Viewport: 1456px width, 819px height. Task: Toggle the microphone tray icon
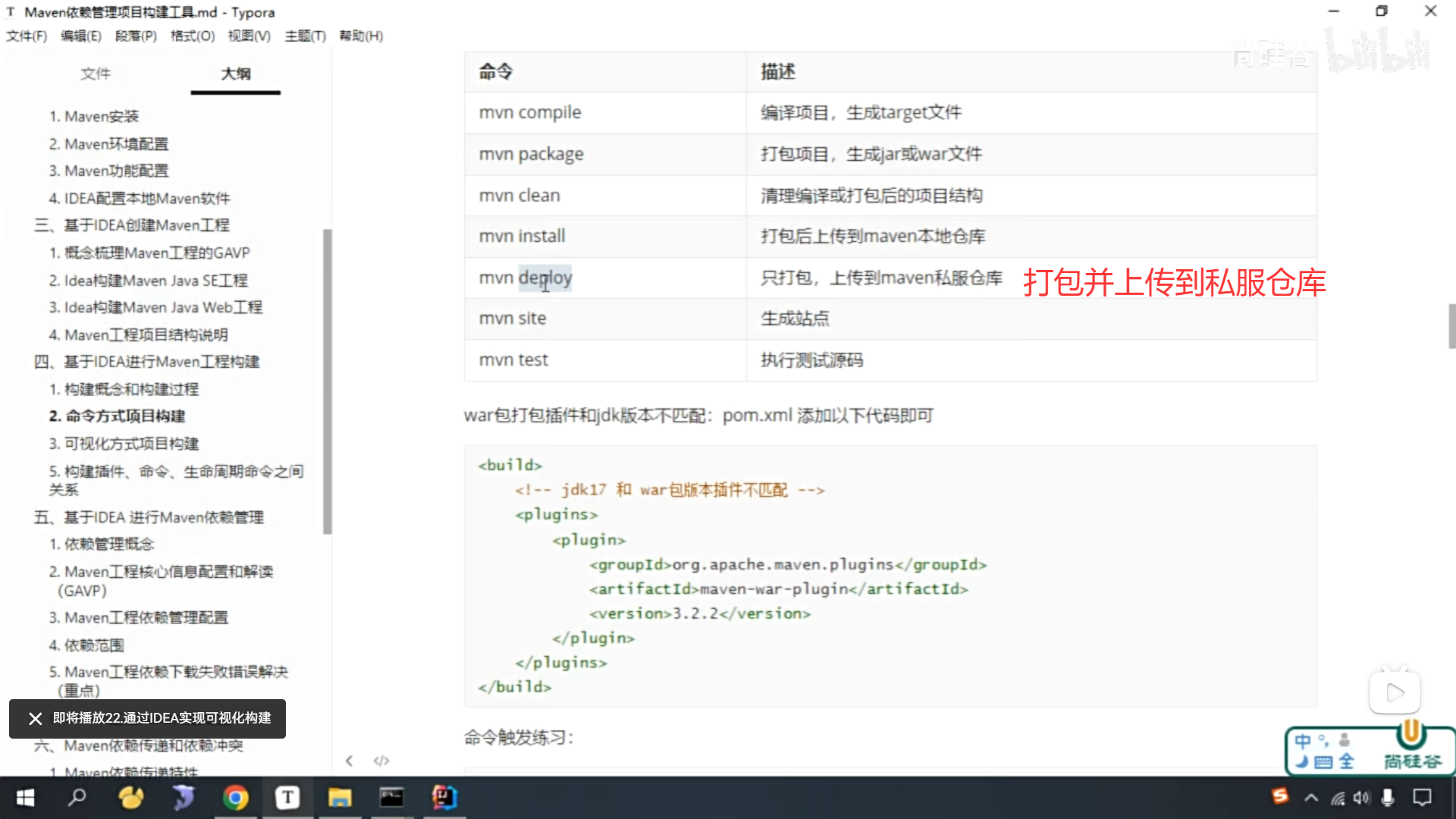pos(1388,798)
